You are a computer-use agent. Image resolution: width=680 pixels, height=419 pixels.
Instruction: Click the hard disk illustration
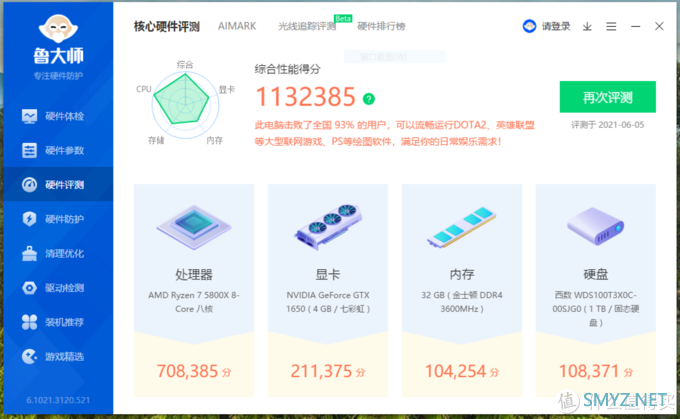(x=596, y=226)
